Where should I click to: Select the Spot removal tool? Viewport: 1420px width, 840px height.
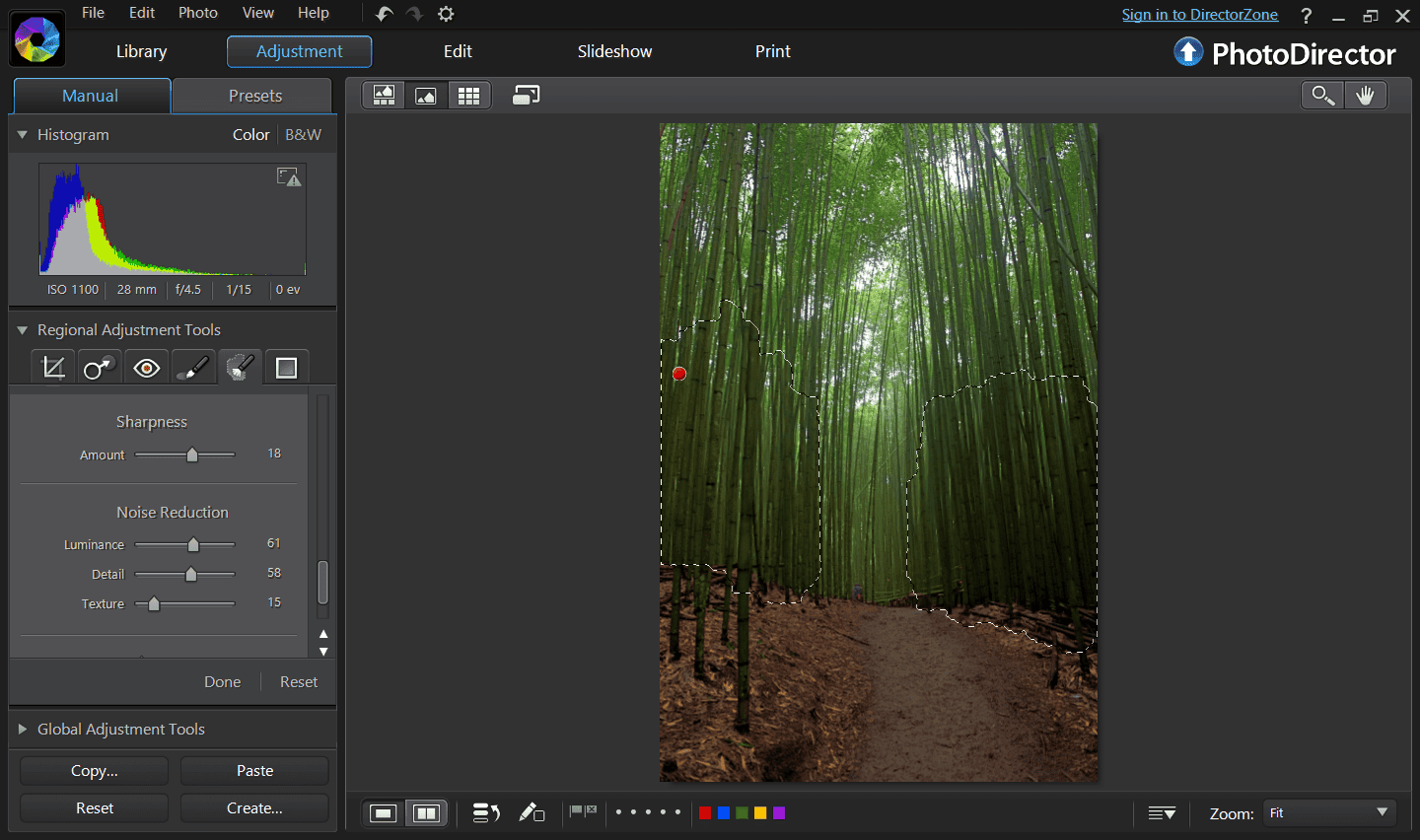pyautogui.click(x=100, y=368)
